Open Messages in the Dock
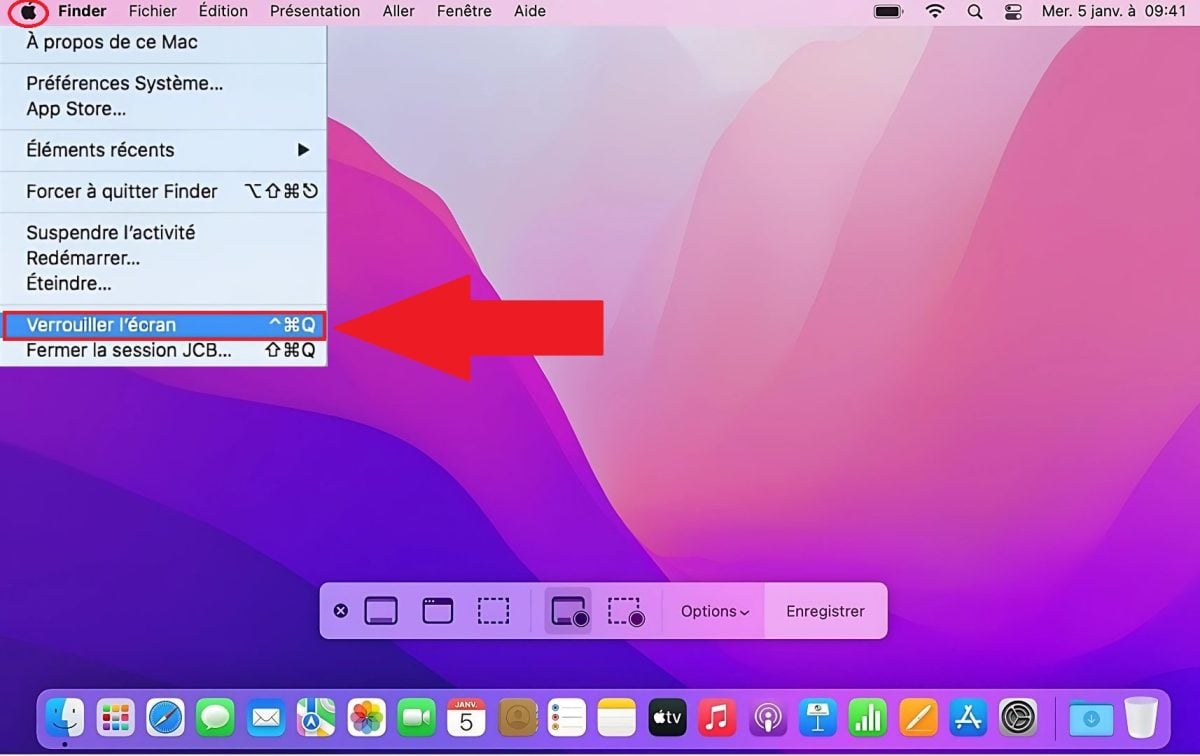 [x=216, y=717]
